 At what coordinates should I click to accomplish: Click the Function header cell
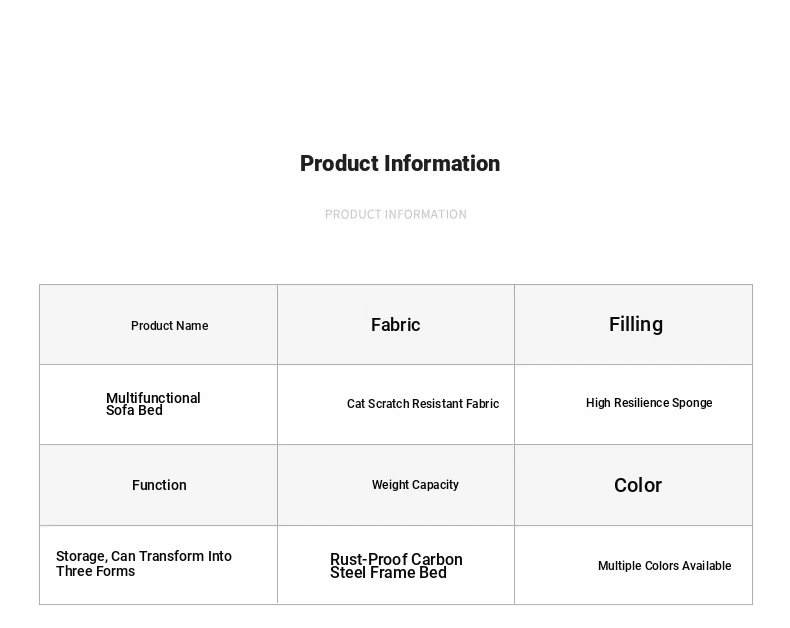[x=159, y=485]
